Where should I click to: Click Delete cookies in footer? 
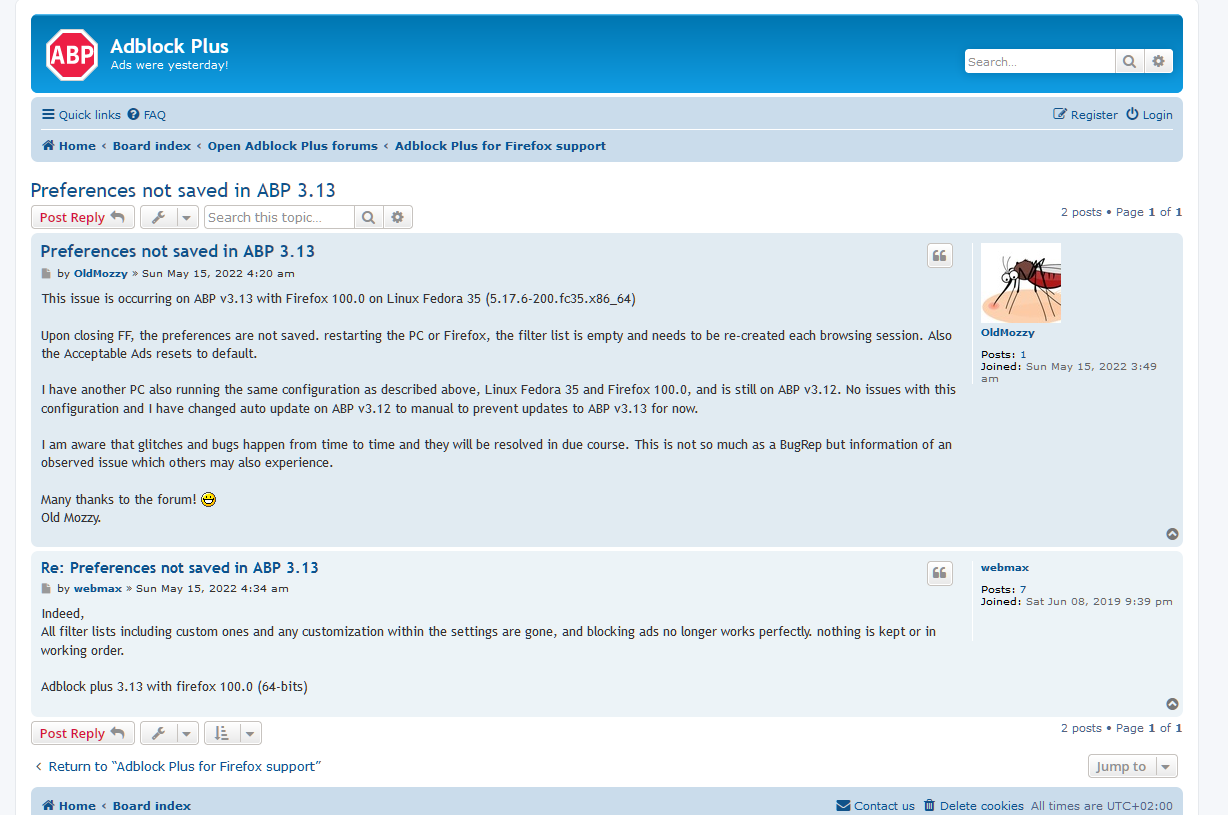(974, 806)
